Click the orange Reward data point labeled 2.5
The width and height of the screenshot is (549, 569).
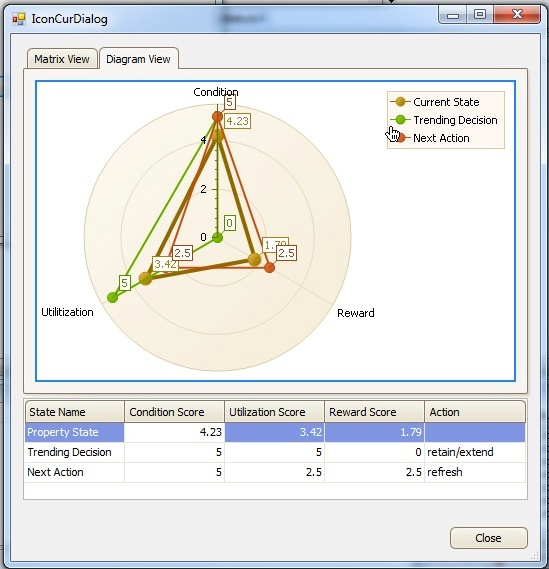click(x=270, y=267)
